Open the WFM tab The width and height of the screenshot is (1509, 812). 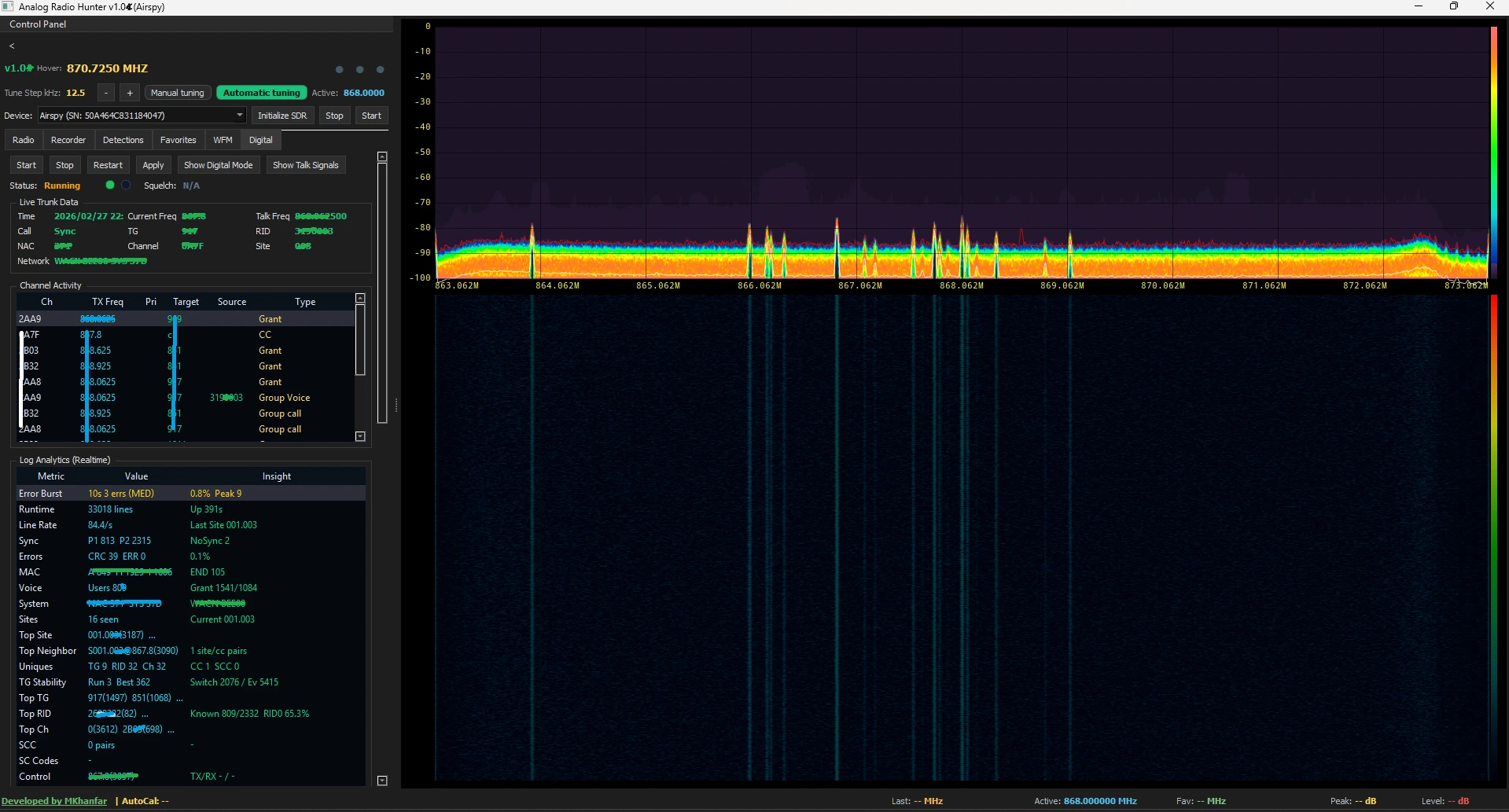223,140
